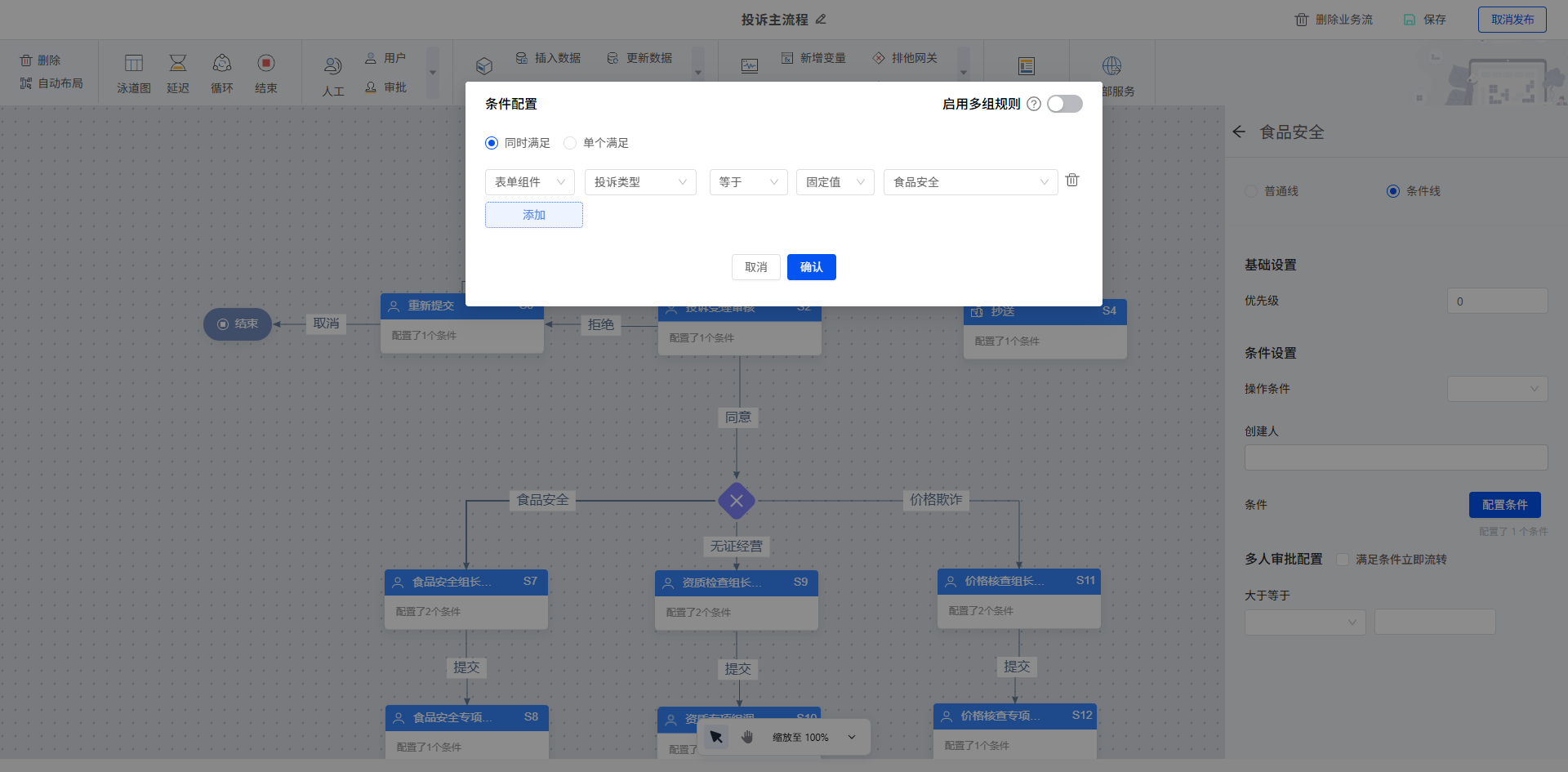Delete the condition row with trash icon
The width and height of the screenshot is (1568, 772).
tap(1072, 181)
